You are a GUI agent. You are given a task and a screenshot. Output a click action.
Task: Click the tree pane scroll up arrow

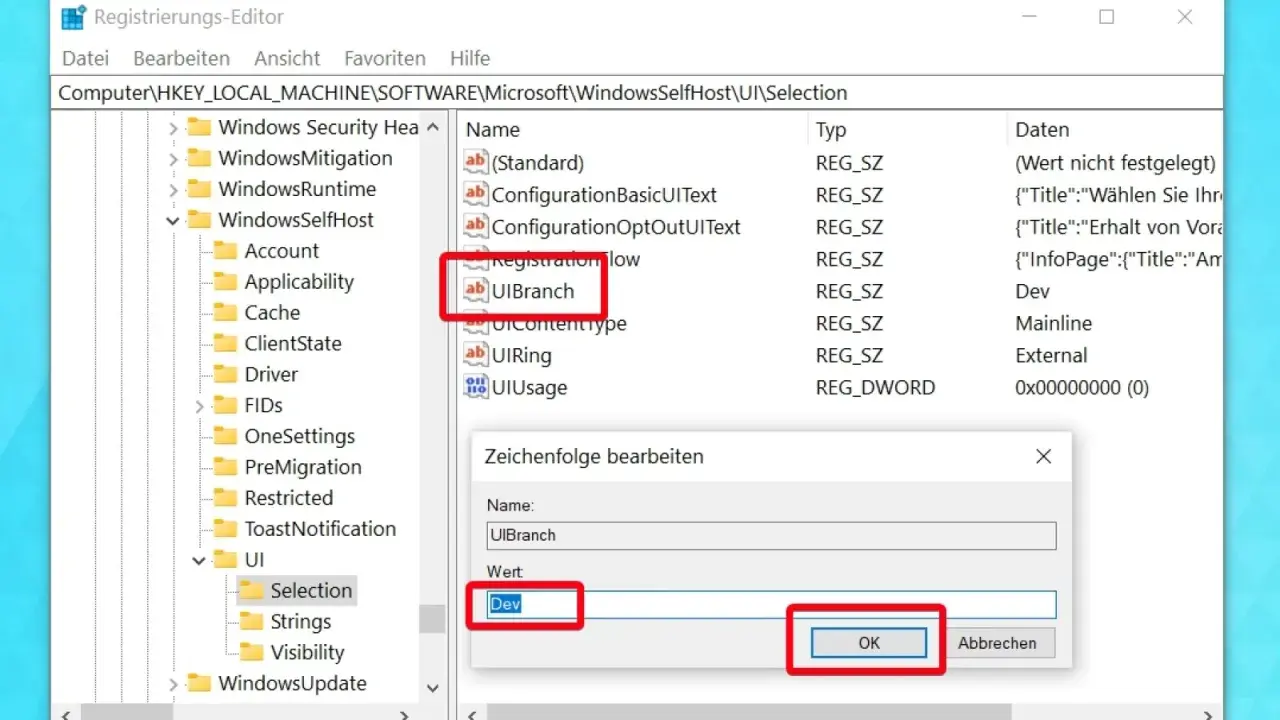432,128
